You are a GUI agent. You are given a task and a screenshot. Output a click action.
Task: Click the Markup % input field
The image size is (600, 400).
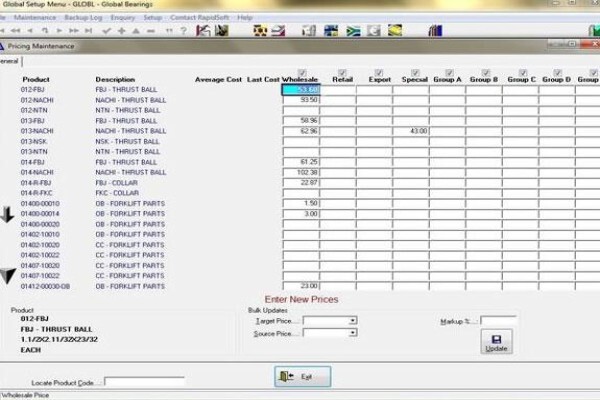[498, 321]
